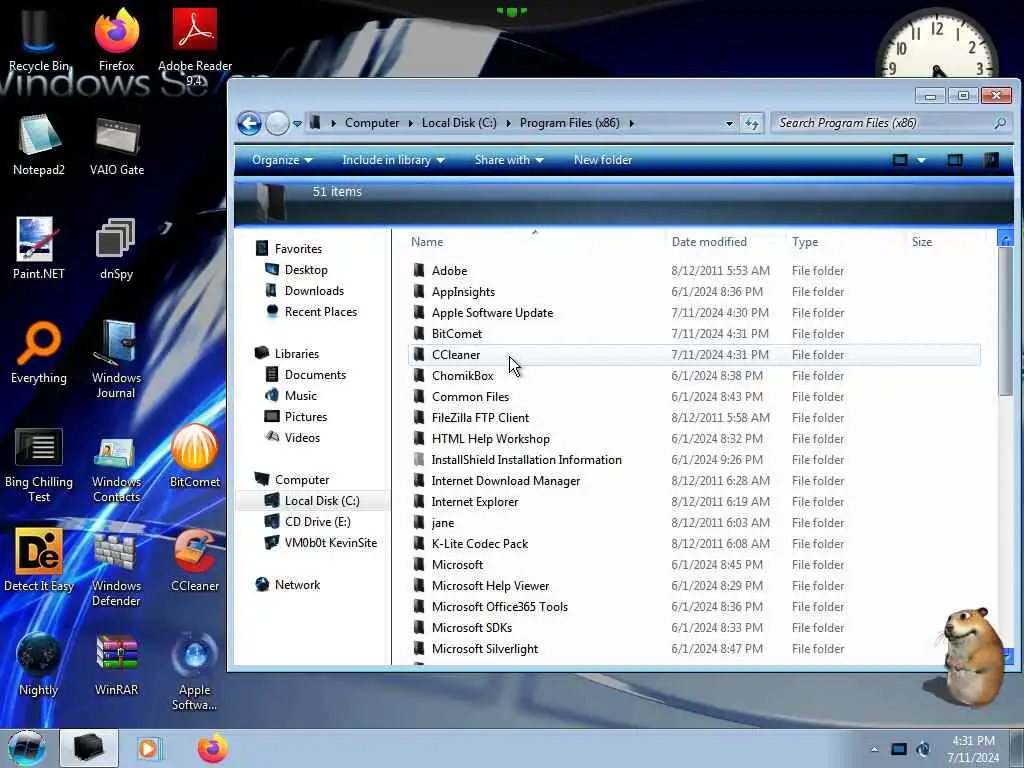Select CD Drive (E:) in navigation pane
This screenshot has width=1024, height=768.
tap(317, 522)
